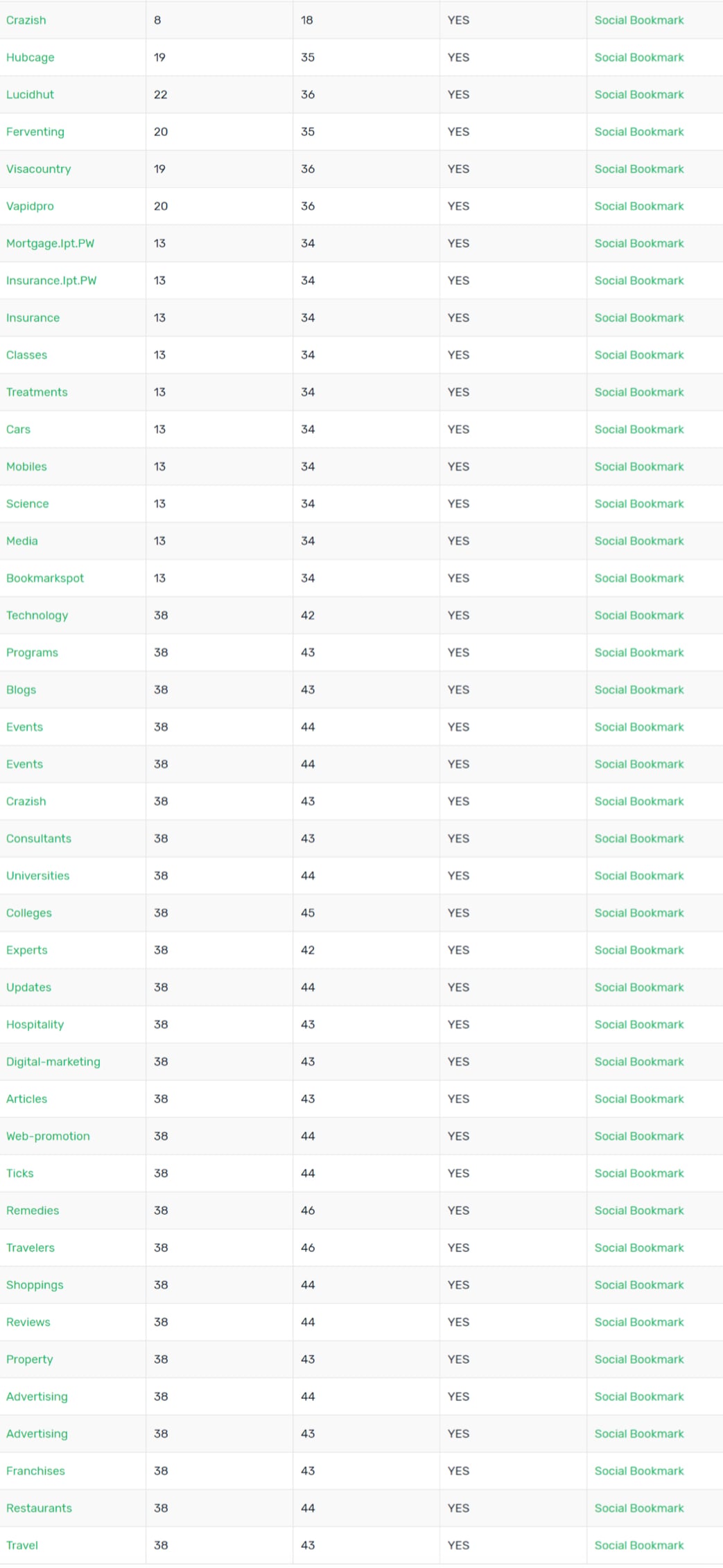
Task: Click the Mortgage.lpt.PW link
Action: pos(51,243)
